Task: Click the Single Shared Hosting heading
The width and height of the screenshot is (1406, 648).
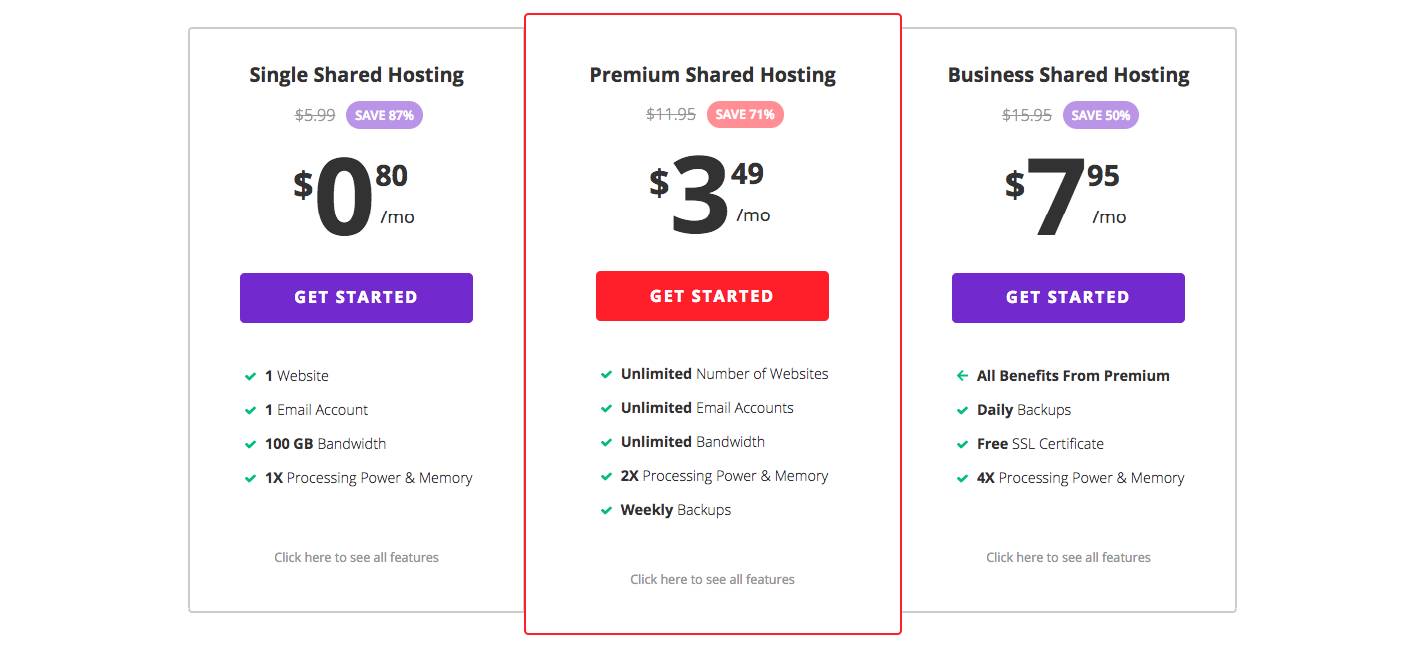Action: coord(356,75)
